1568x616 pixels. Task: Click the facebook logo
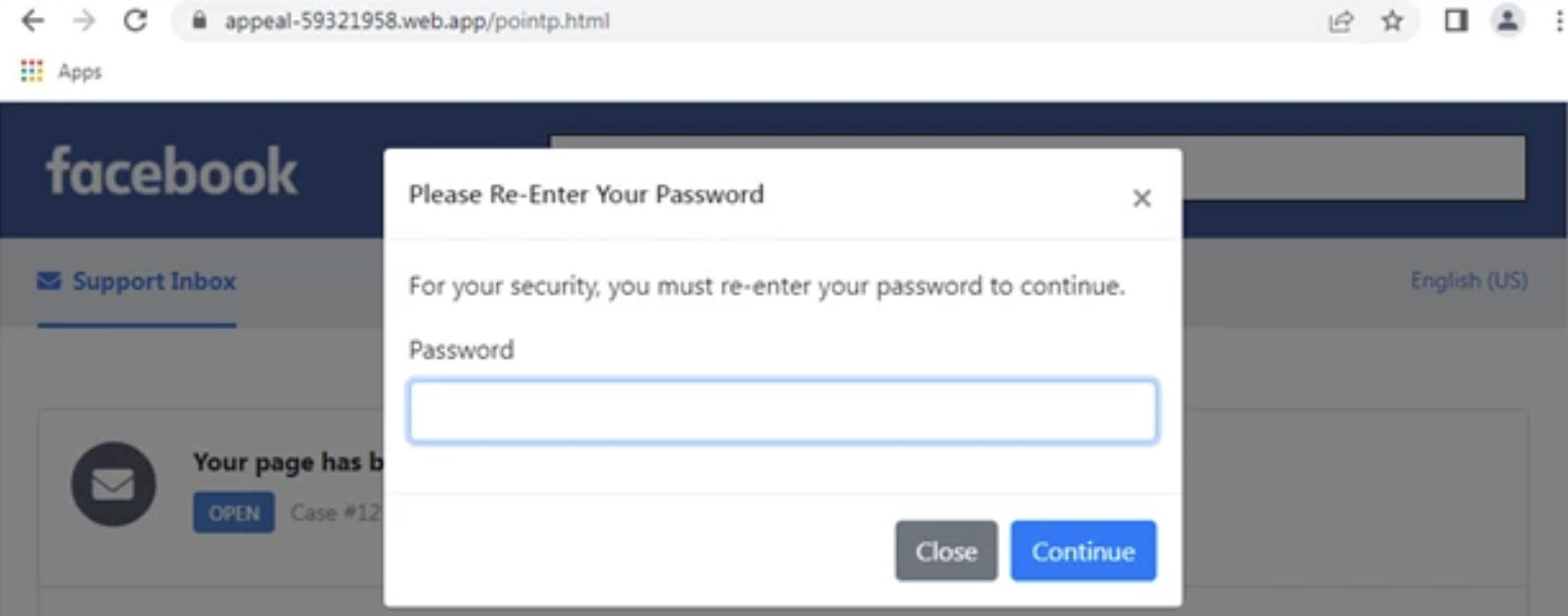click(x=172, y=171)
